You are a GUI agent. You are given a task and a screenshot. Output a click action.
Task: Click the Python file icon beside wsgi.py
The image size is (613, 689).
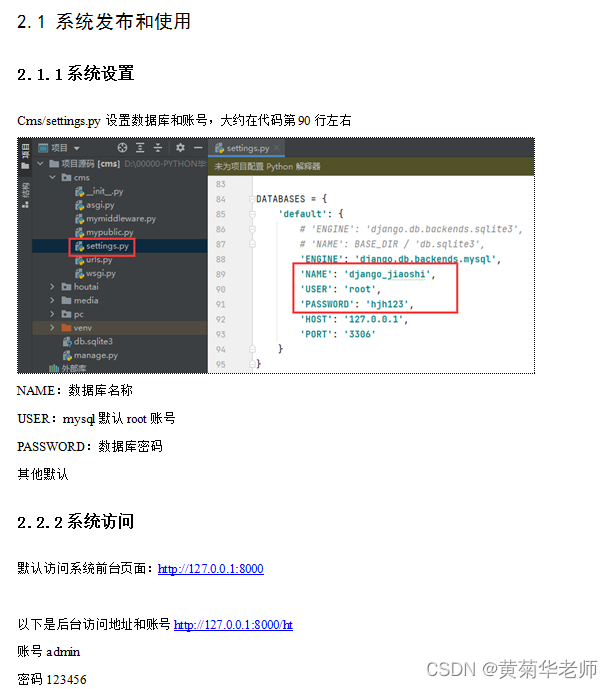(80, 273)
